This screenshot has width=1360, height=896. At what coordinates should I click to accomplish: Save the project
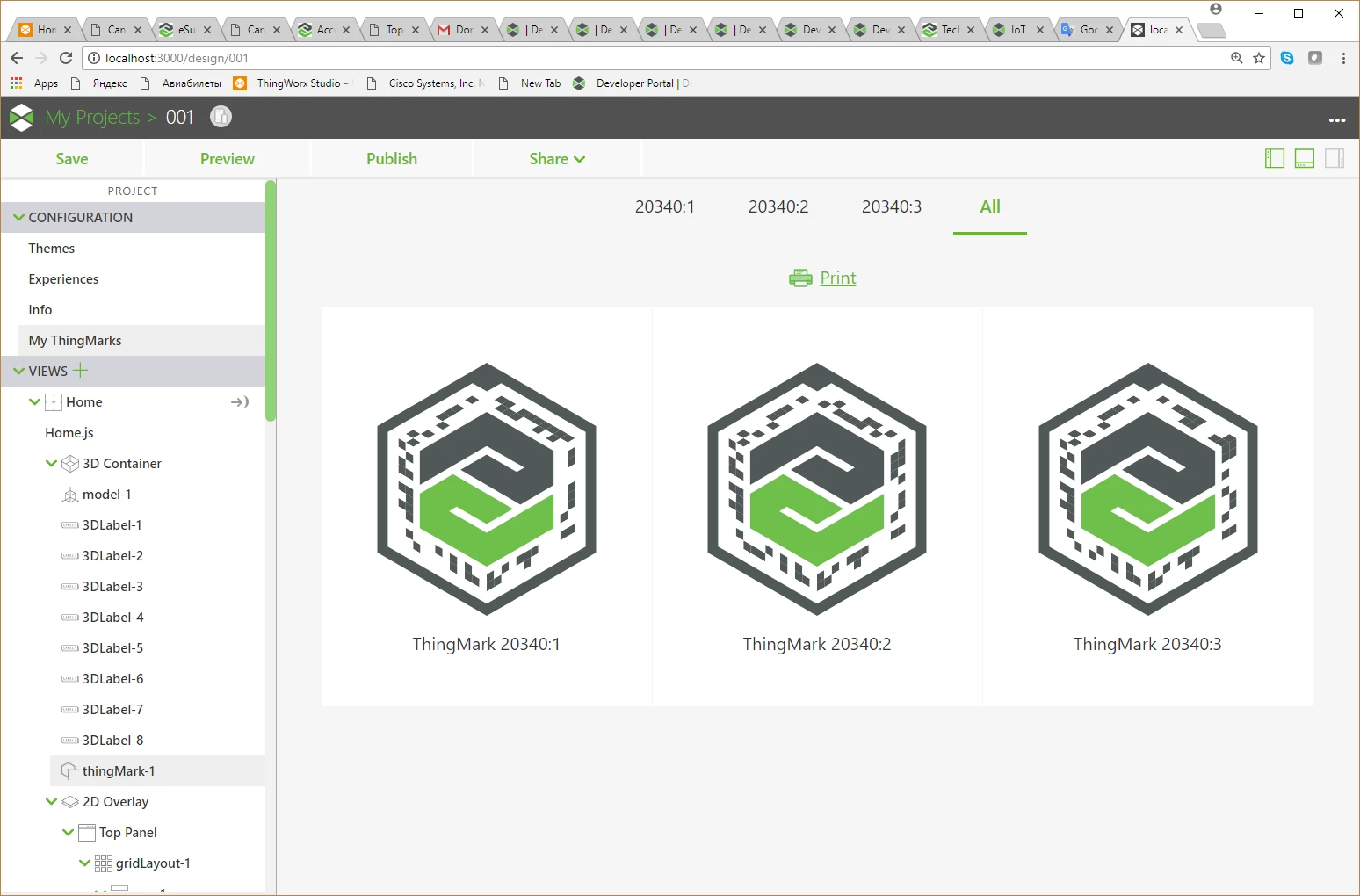(72, 159)
